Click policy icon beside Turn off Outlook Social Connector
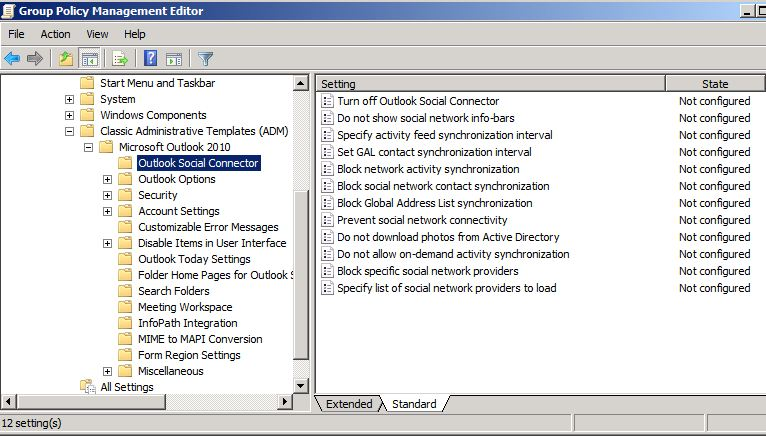 point(327,101)
